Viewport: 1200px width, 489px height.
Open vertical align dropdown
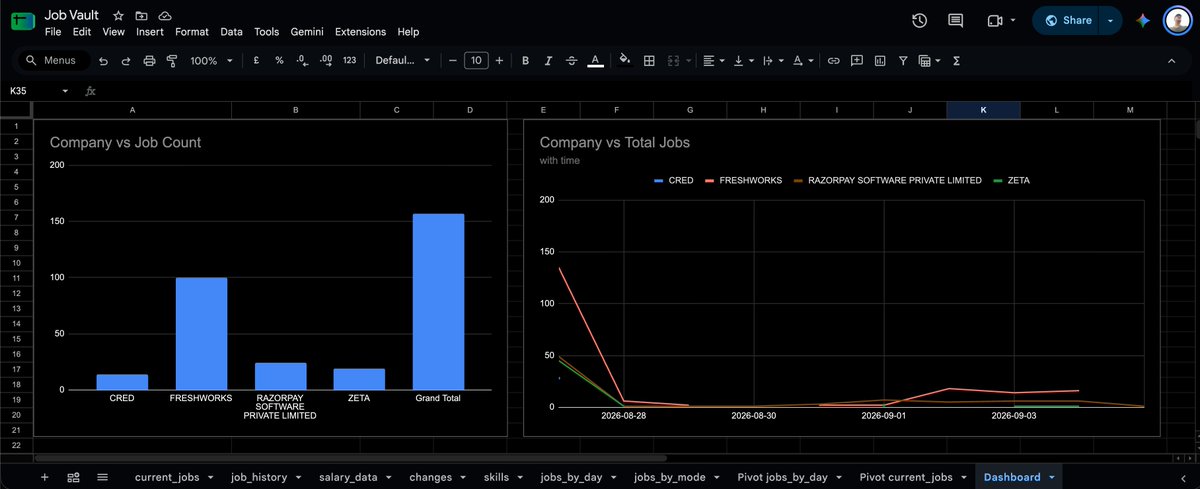743,61
